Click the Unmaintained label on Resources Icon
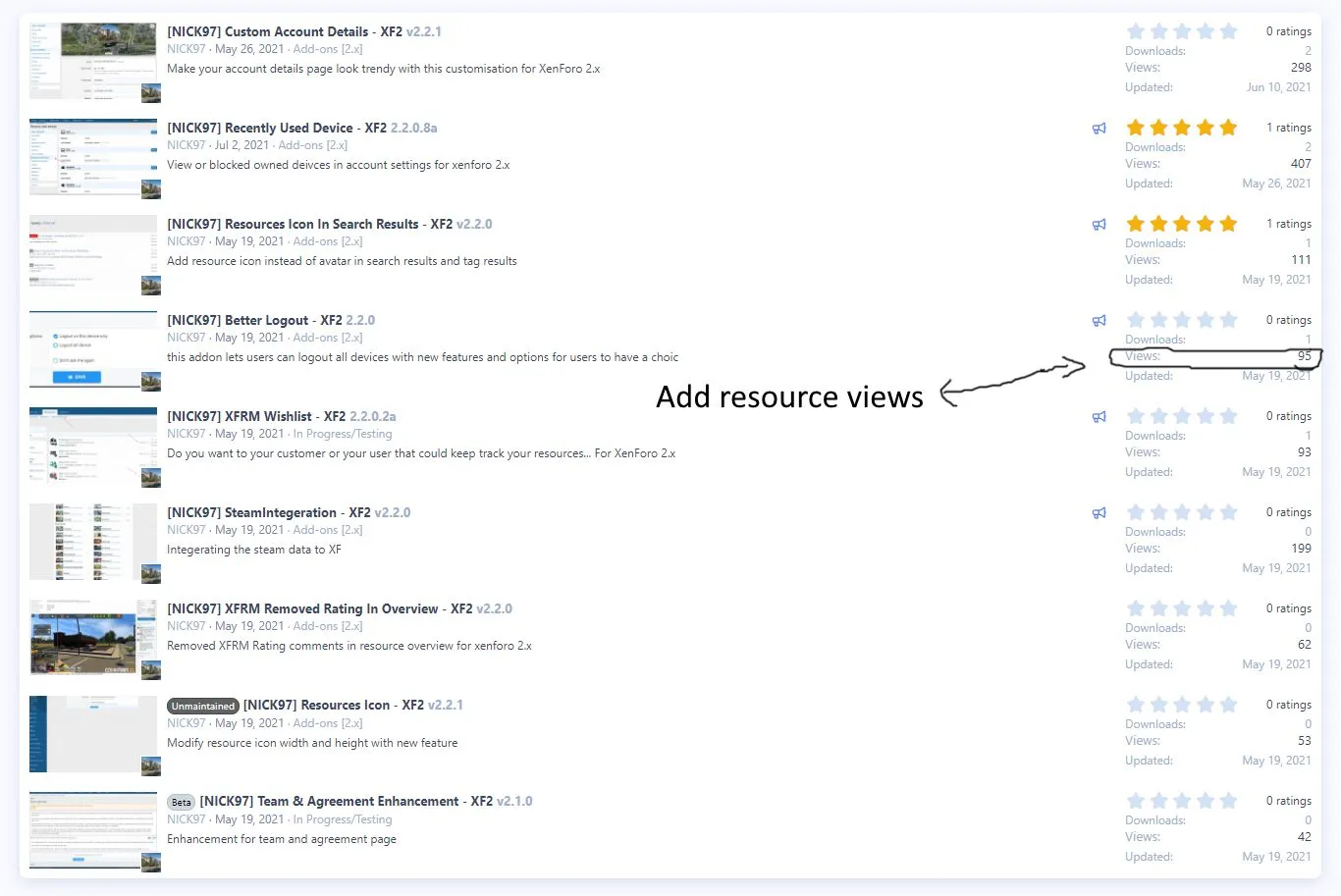Viewport: 1341px width, 896px height. pos(202,706)
